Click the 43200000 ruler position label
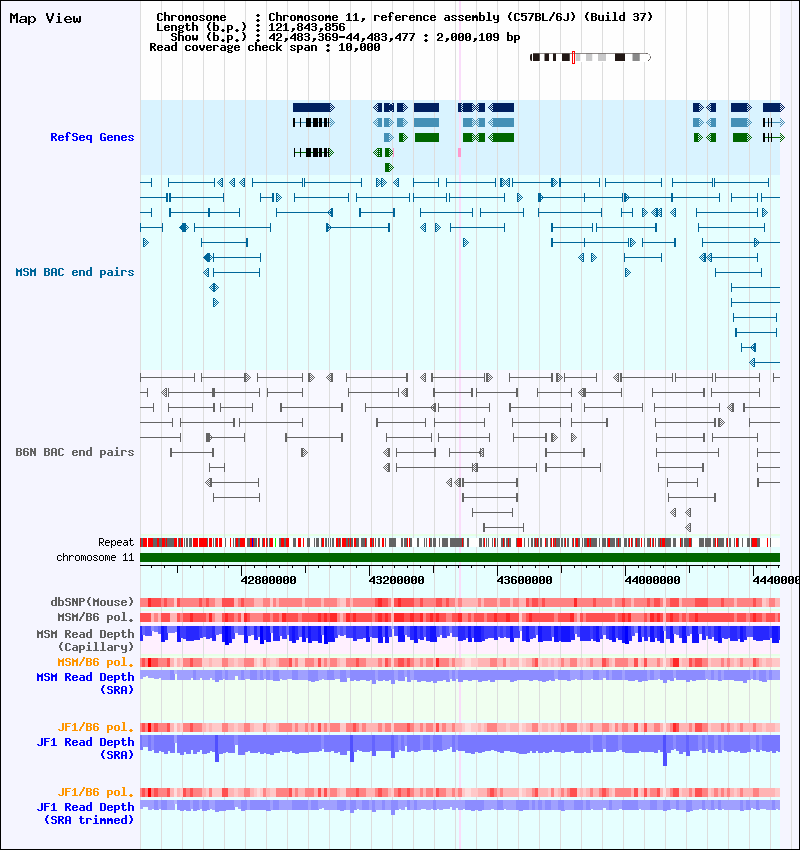The height and width of the screenshot is (850, 800). tap(397, 580)
